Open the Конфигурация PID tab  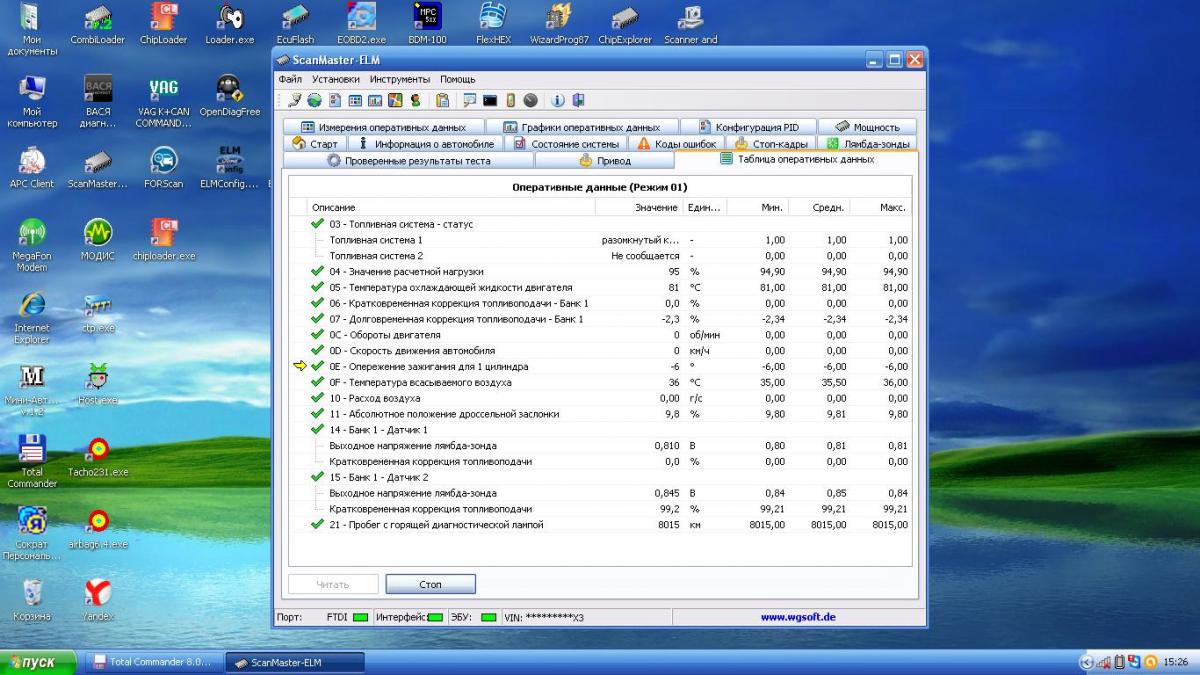(x=749, y=127)
